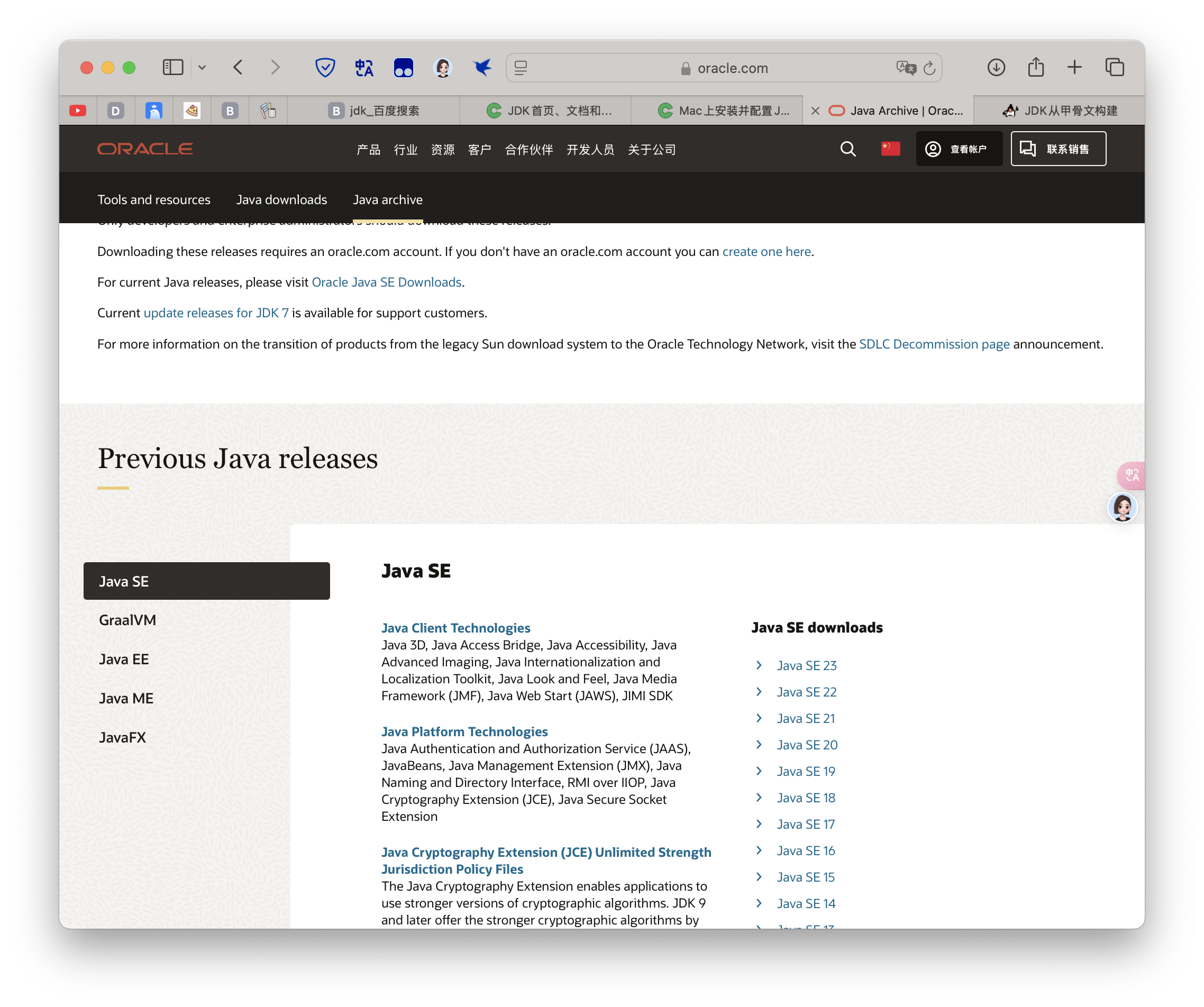Open Java downloads section

click(x=281, y=199)
